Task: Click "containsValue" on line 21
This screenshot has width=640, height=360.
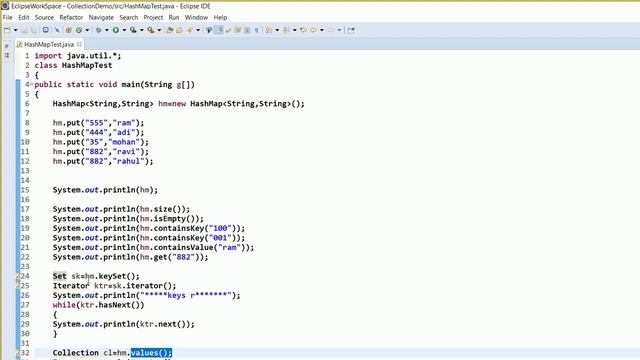Action: point(184,247)
